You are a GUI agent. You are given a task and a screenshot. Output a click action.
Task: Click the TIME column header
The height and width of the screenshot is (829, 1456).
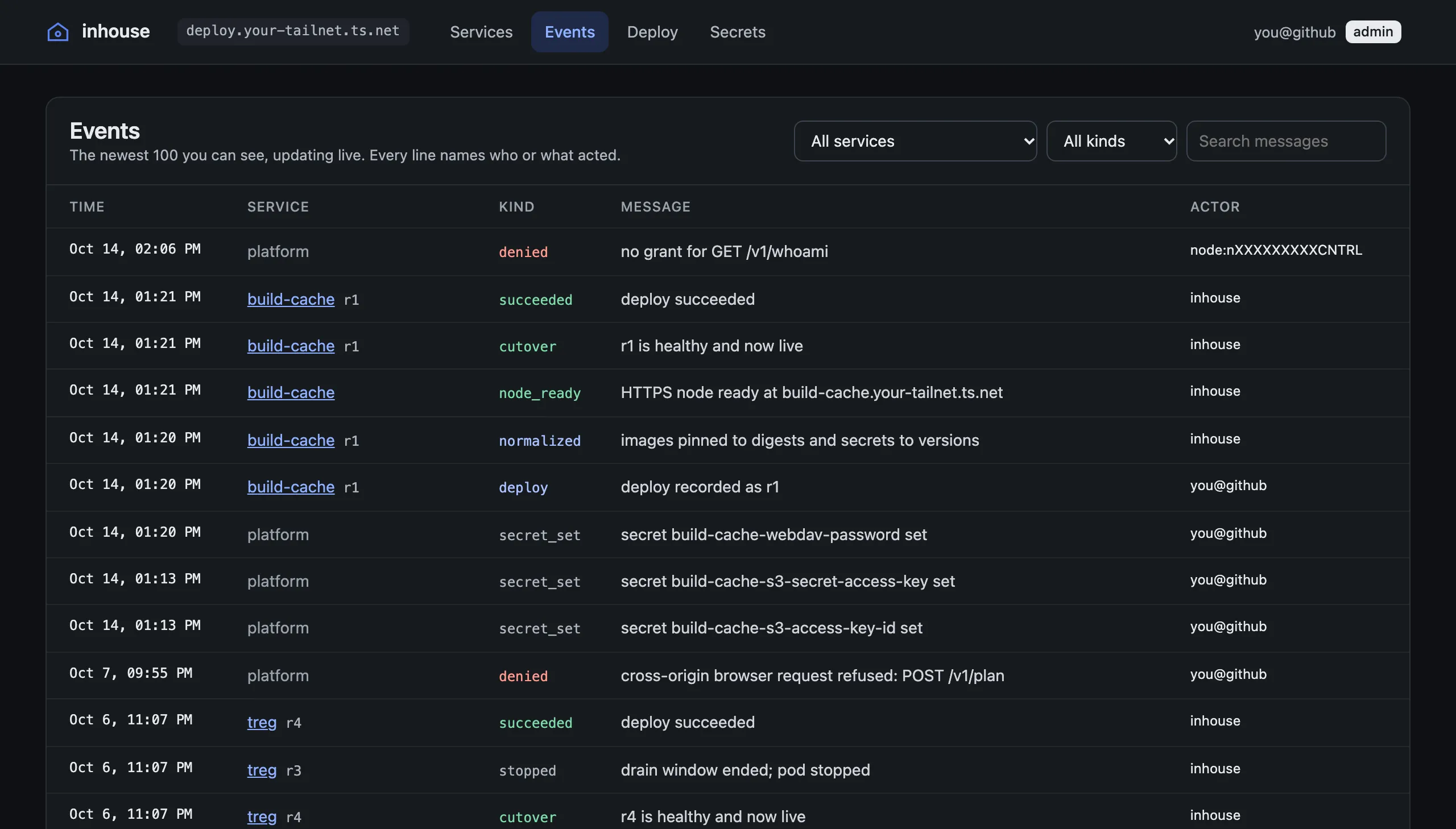(87, 206)
